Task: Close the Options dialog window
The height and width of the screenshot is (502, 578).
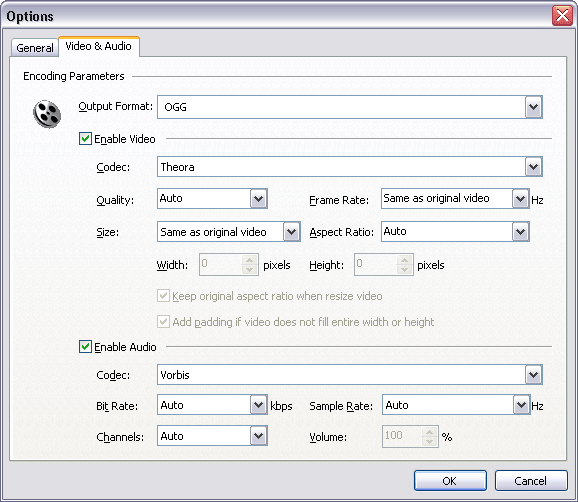Action: tap(562, 16)
